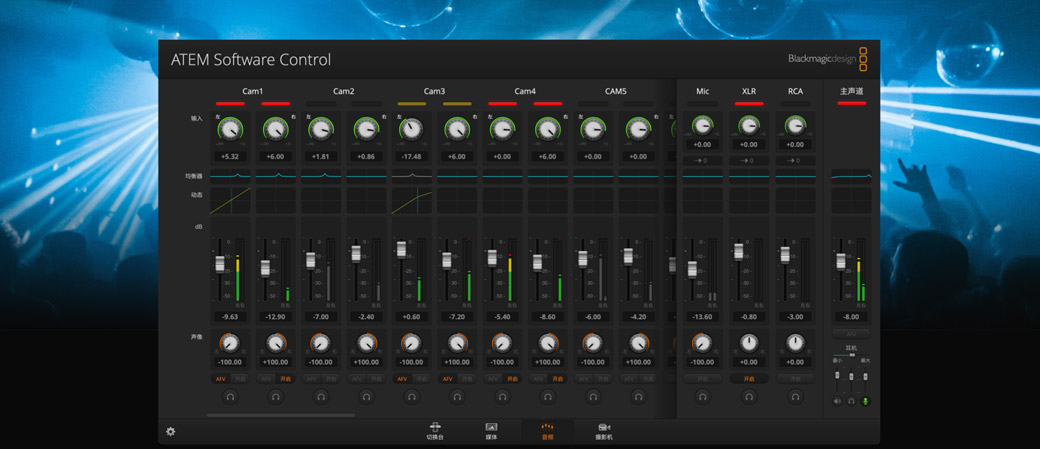1040x449 pixels.
Task: Open the Cam3 left channel dynamics graph
Action: pyautogui.click(x=411, y=201)
